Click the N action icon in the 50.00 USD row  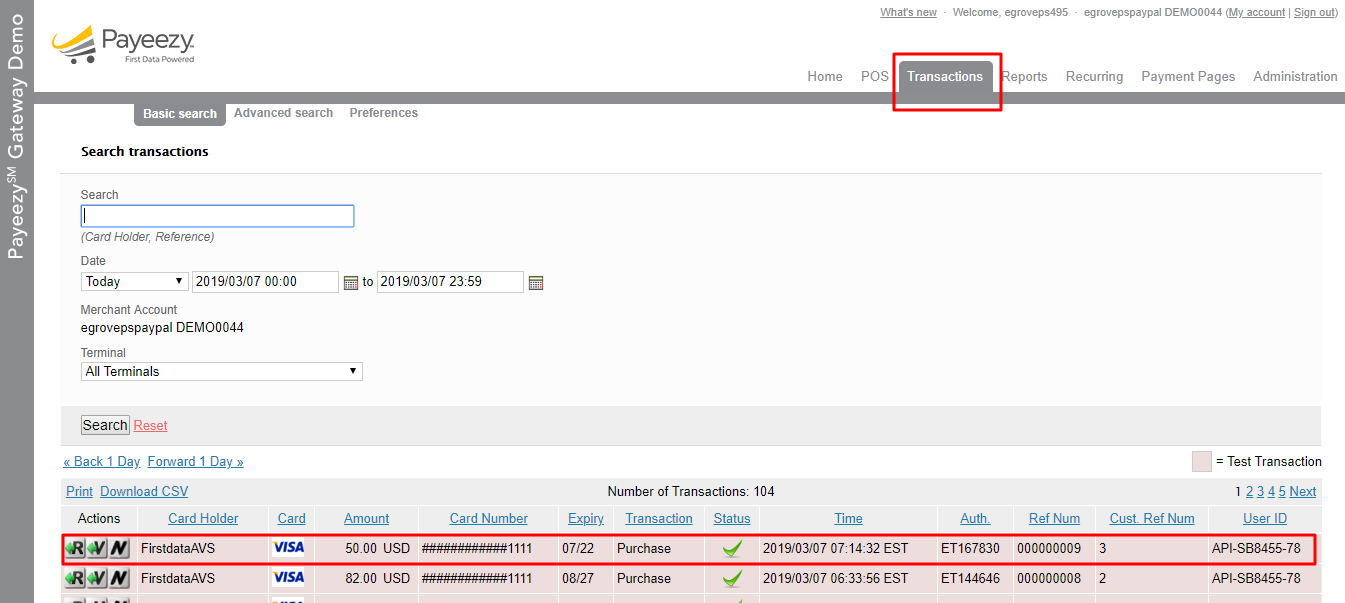tap(119, 548)
